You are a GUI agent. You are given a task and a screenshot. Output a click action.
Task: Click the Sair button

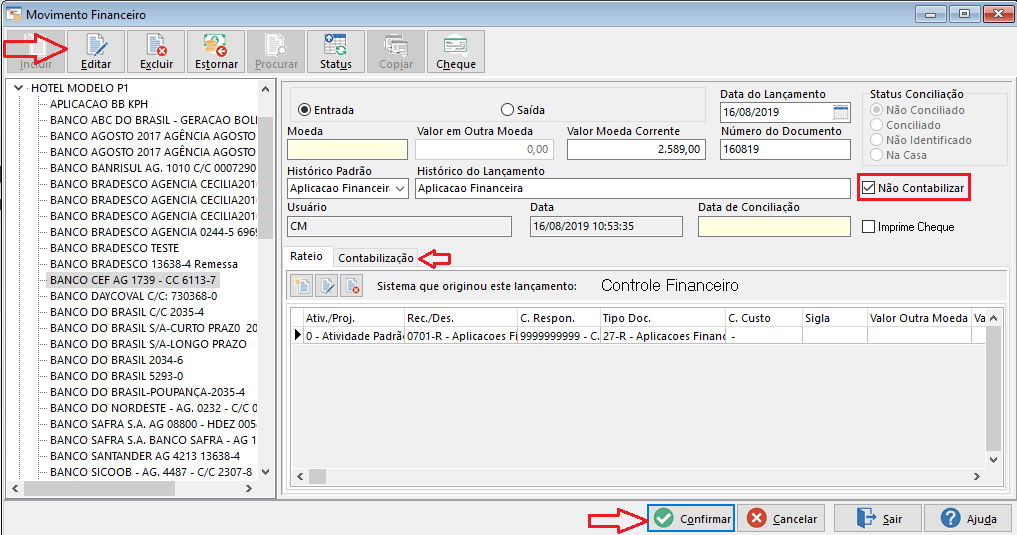[878, 519]
